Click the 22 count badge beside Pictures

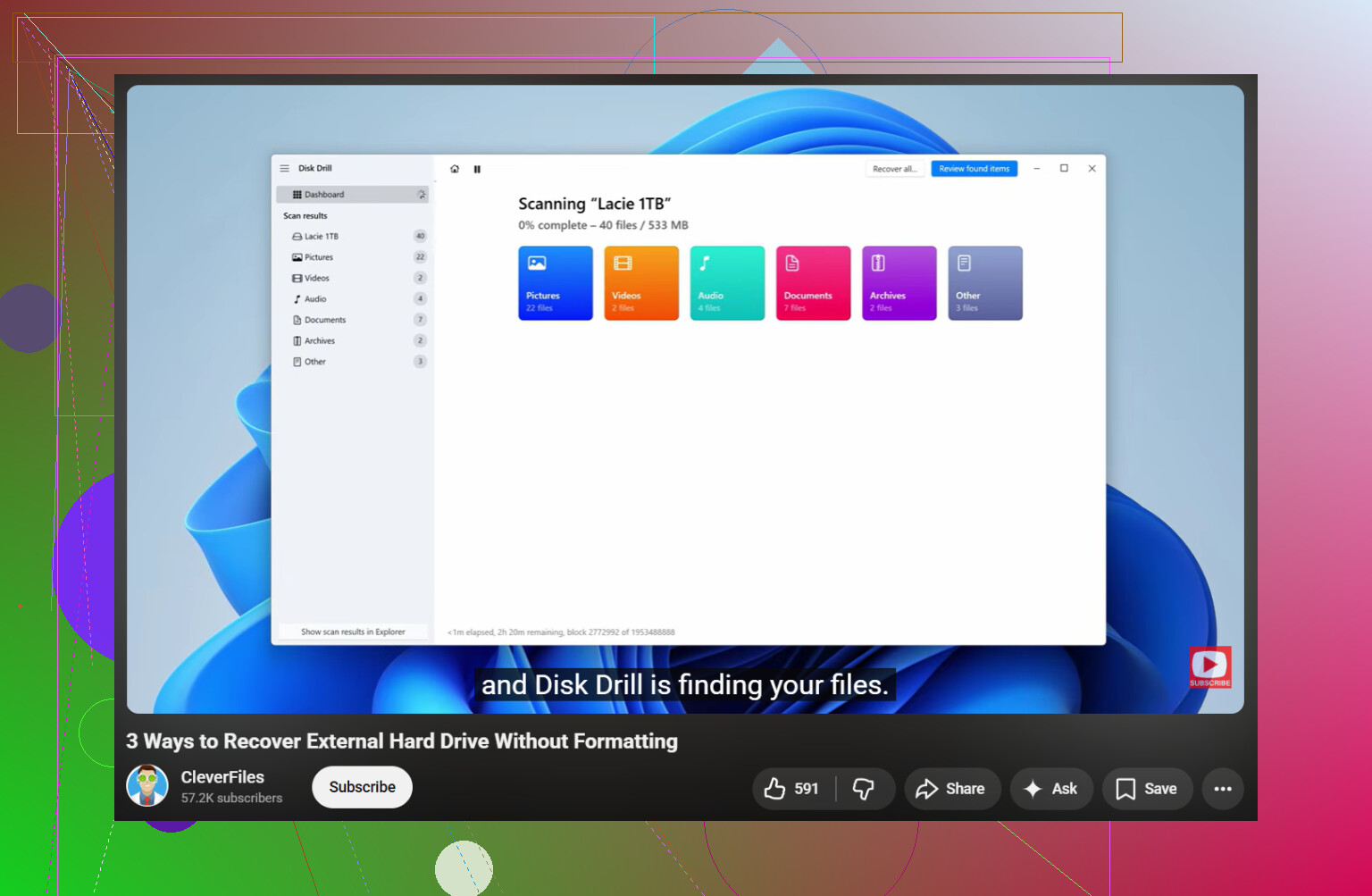pyautogui.click(x=420, y=257)
